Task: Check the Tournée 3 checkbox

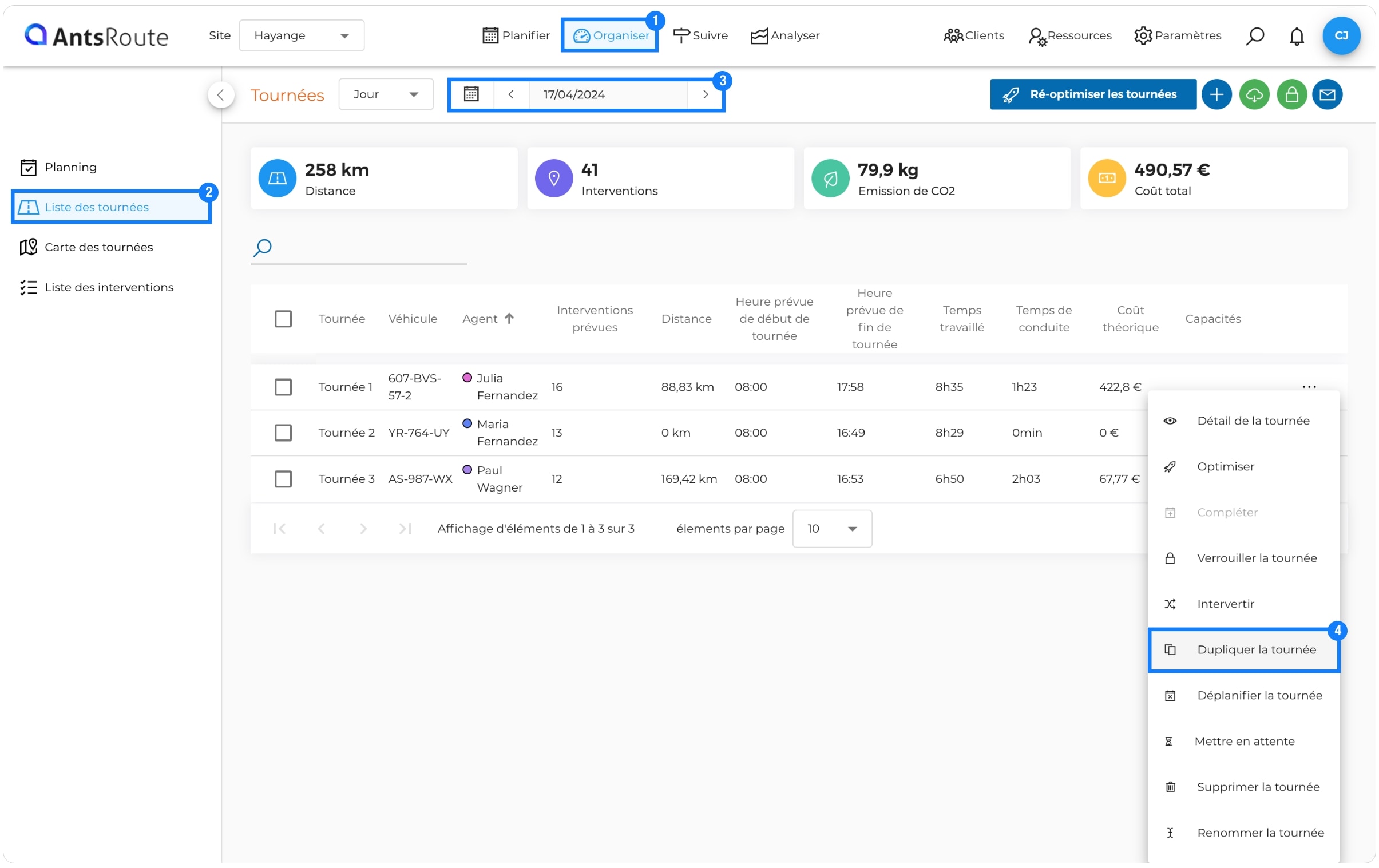Action: coord(283,479)
